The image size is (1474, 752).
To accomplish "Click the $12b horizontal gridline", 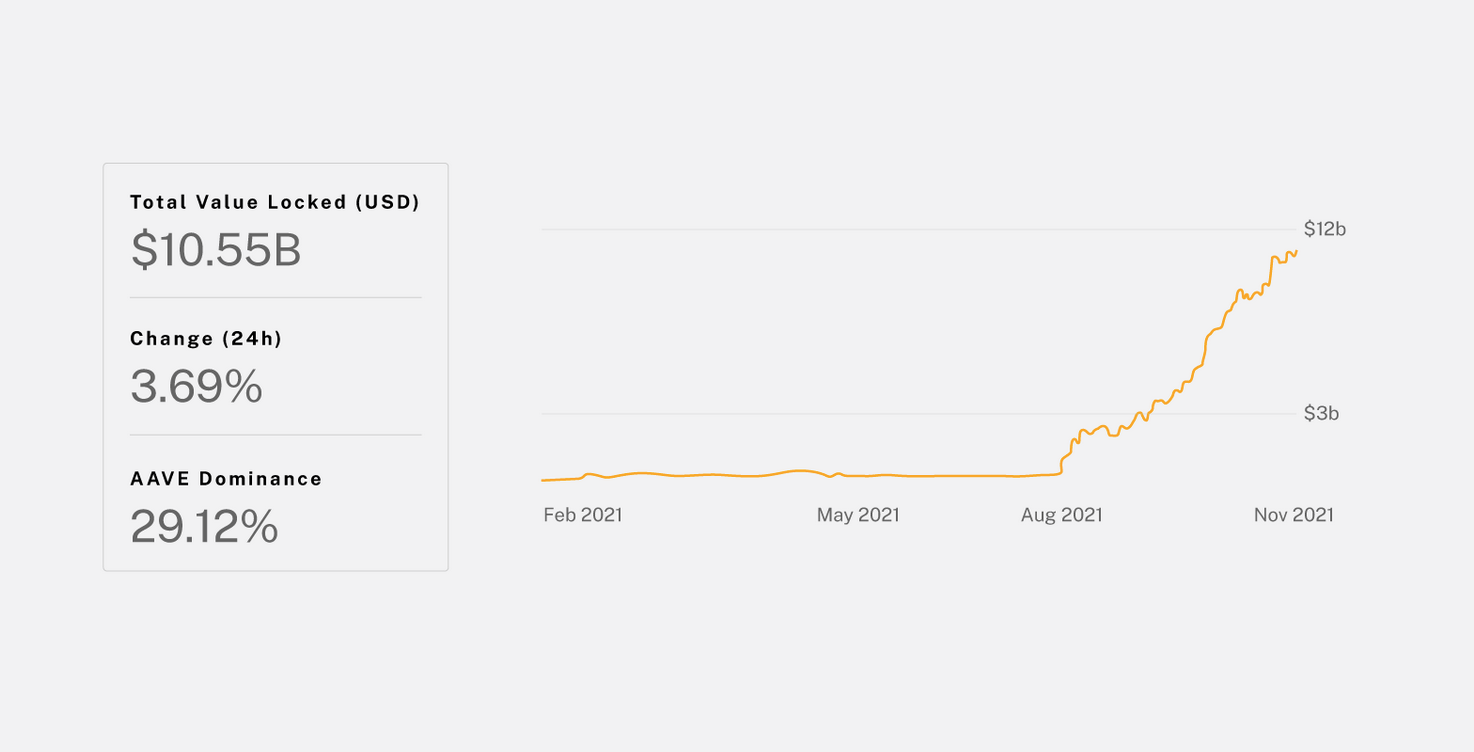I will pyautogui.click(x=900, y=230).
